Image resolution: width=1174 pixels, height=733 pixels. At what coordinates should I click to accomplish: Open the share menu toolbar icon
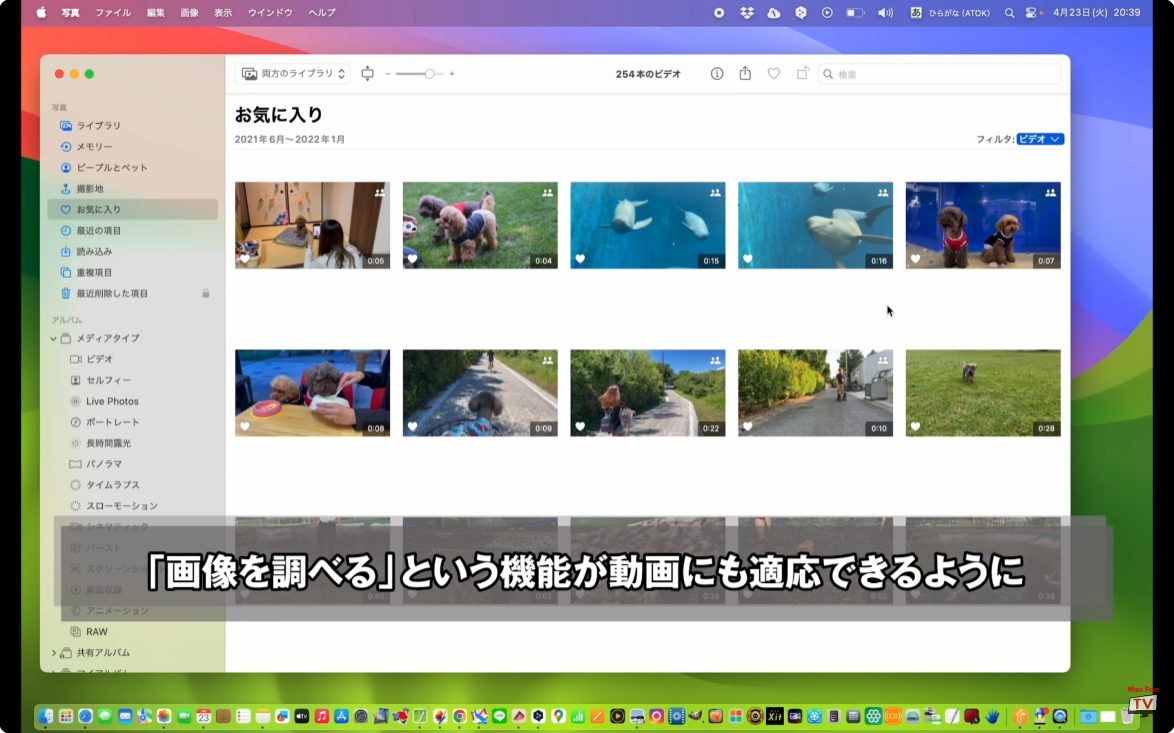(745, 73)
